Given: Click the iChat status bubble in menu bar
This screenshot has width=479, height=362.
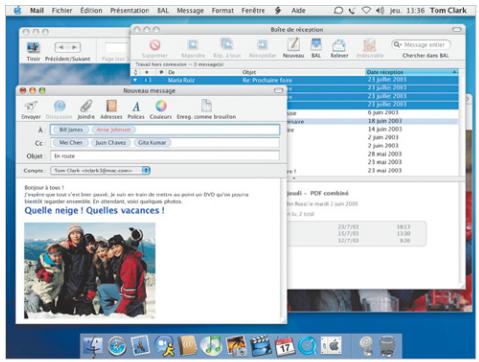Looking at the screenshot, I should (338, 11).
